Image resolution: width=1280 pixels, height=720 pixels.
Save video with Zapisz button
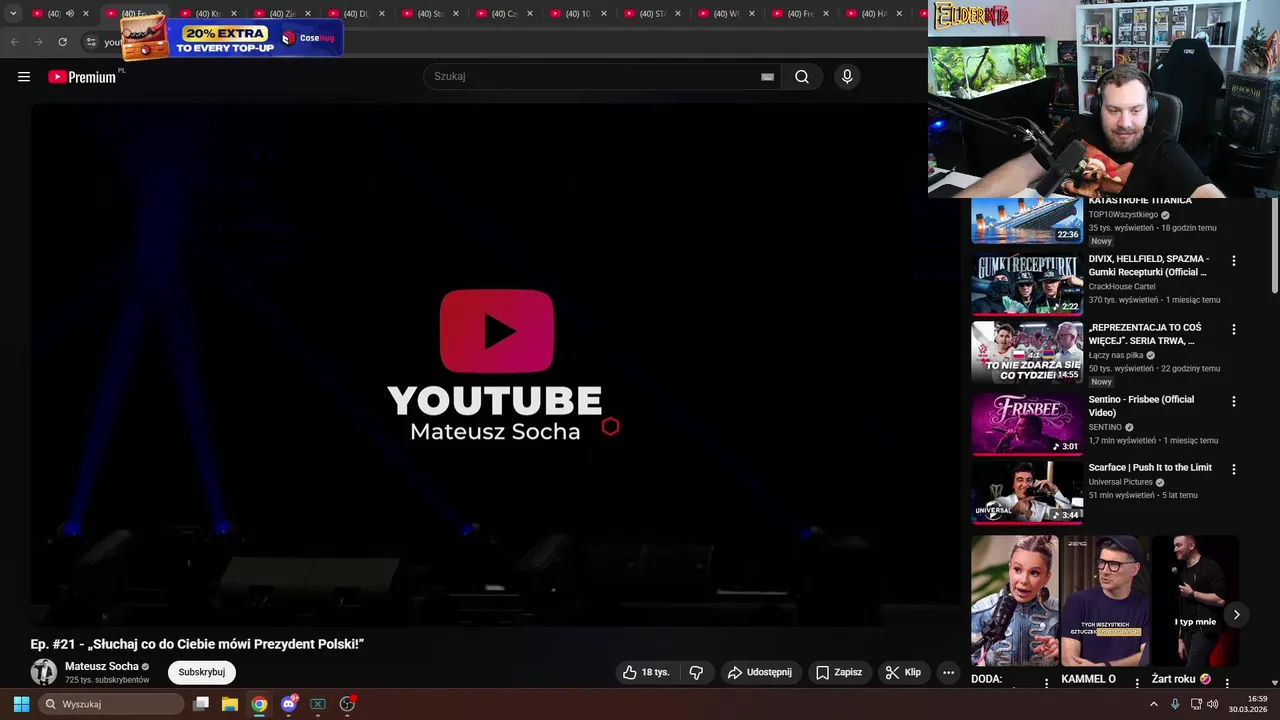coord(839,672)
